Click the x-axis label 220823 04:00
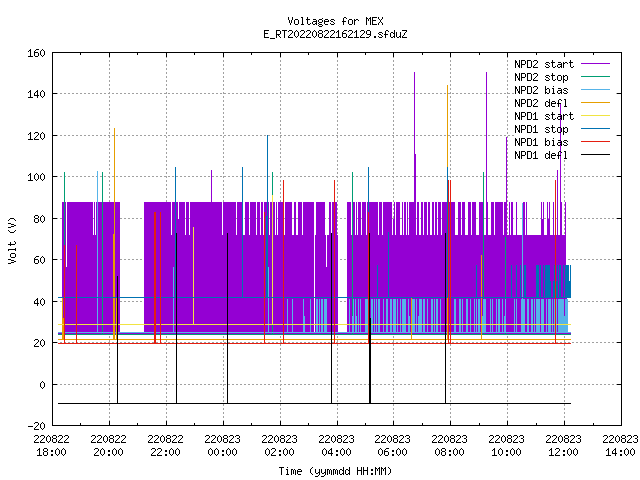The image size is (640, 480). point(336,446)
